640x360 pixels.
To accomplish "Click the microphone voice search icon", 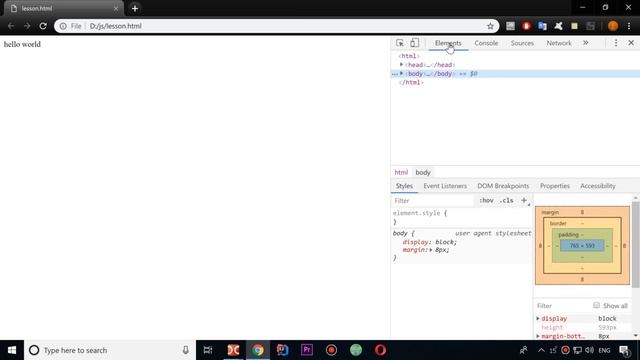I will pyautogui.click(x=185, y=350).
